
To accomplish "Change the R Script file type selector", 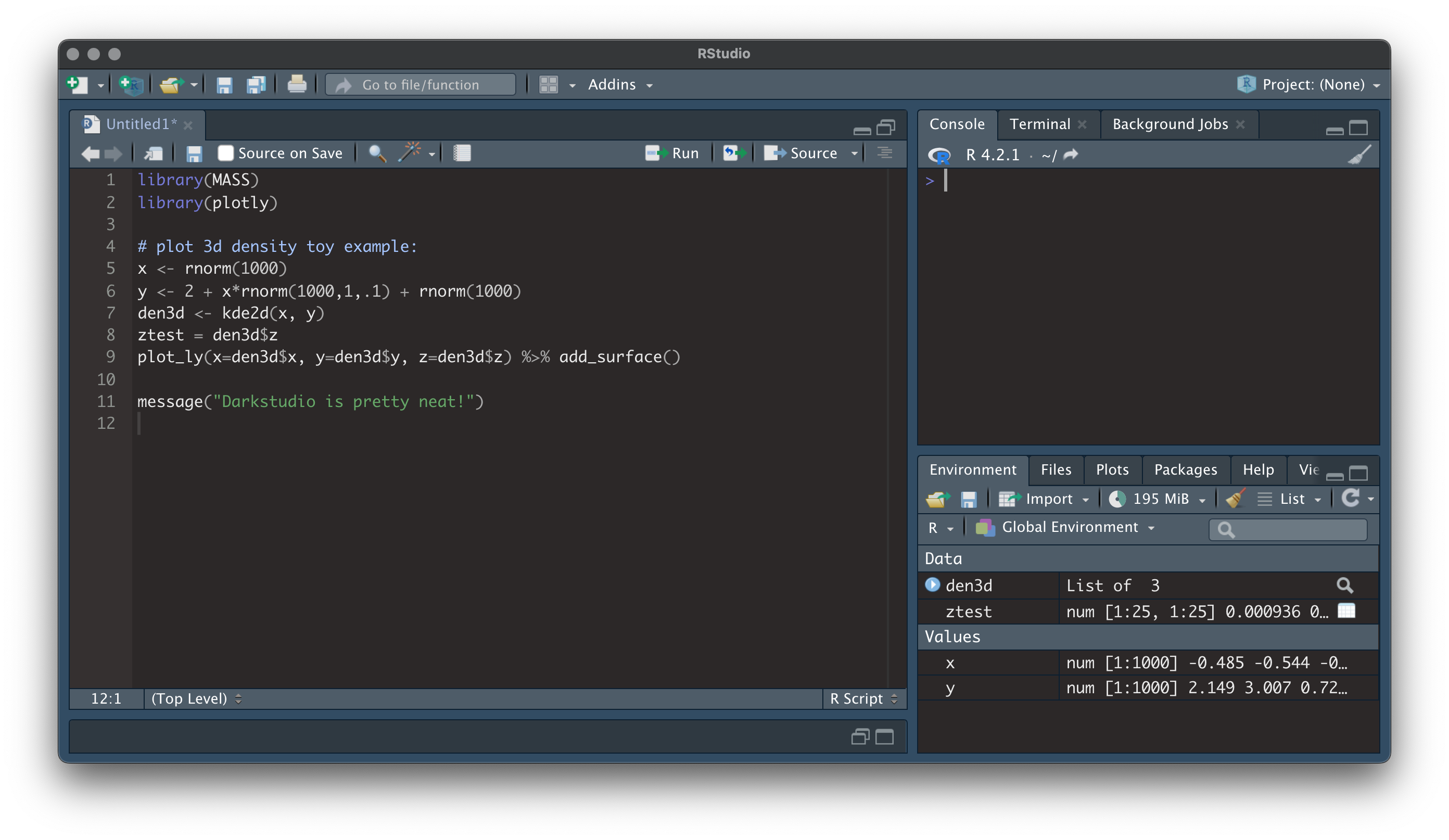I will pyautogui.click(x=863, y=698).
